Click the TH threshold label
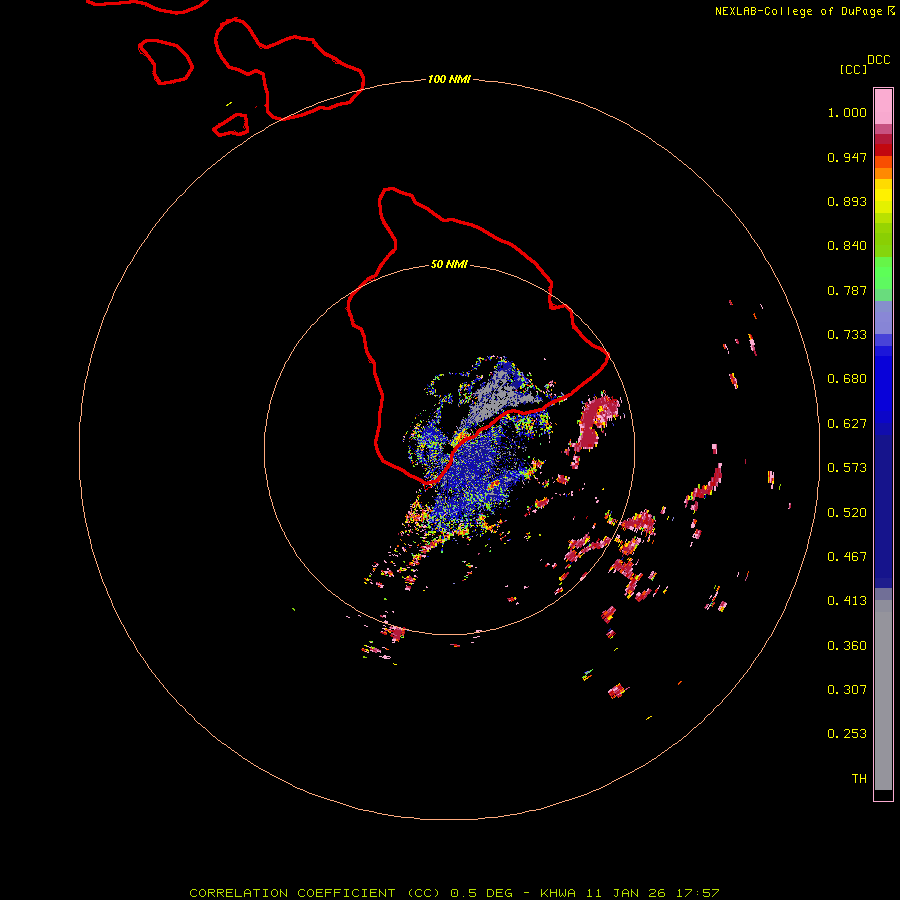Viewport: 900px width, 900px height. (x=859, y=779)
